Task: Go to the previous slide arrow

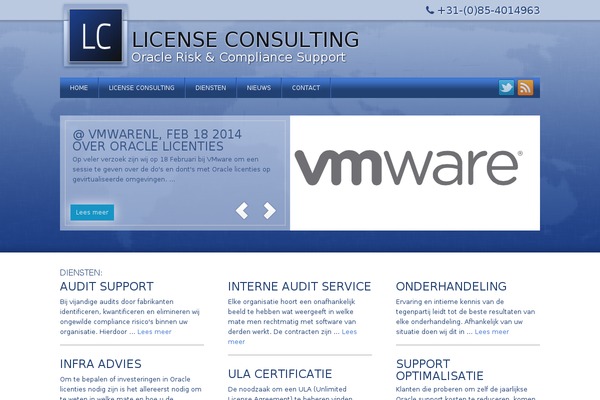Action: click(x=242, y=211)
